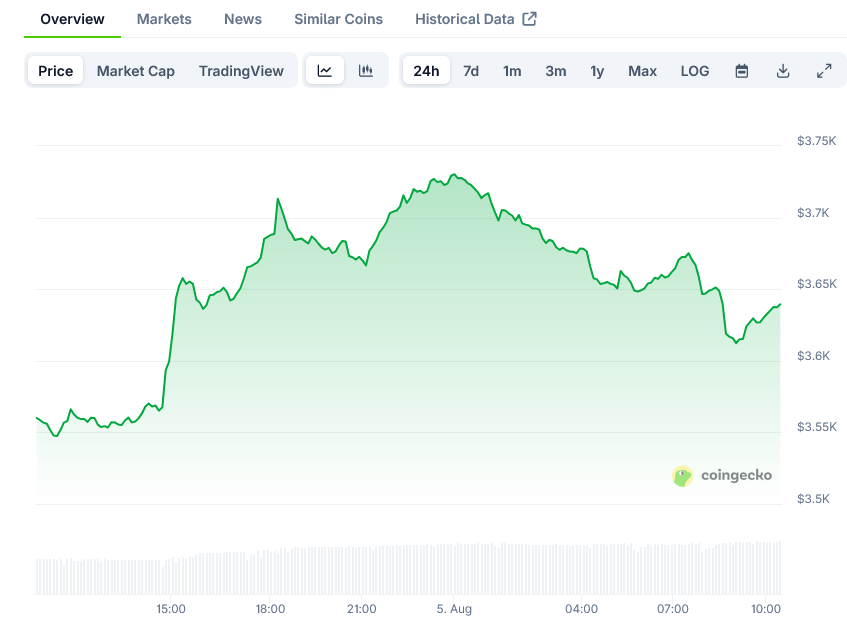
Task: Switch chart to Market Cap
Action: point(136,71)
